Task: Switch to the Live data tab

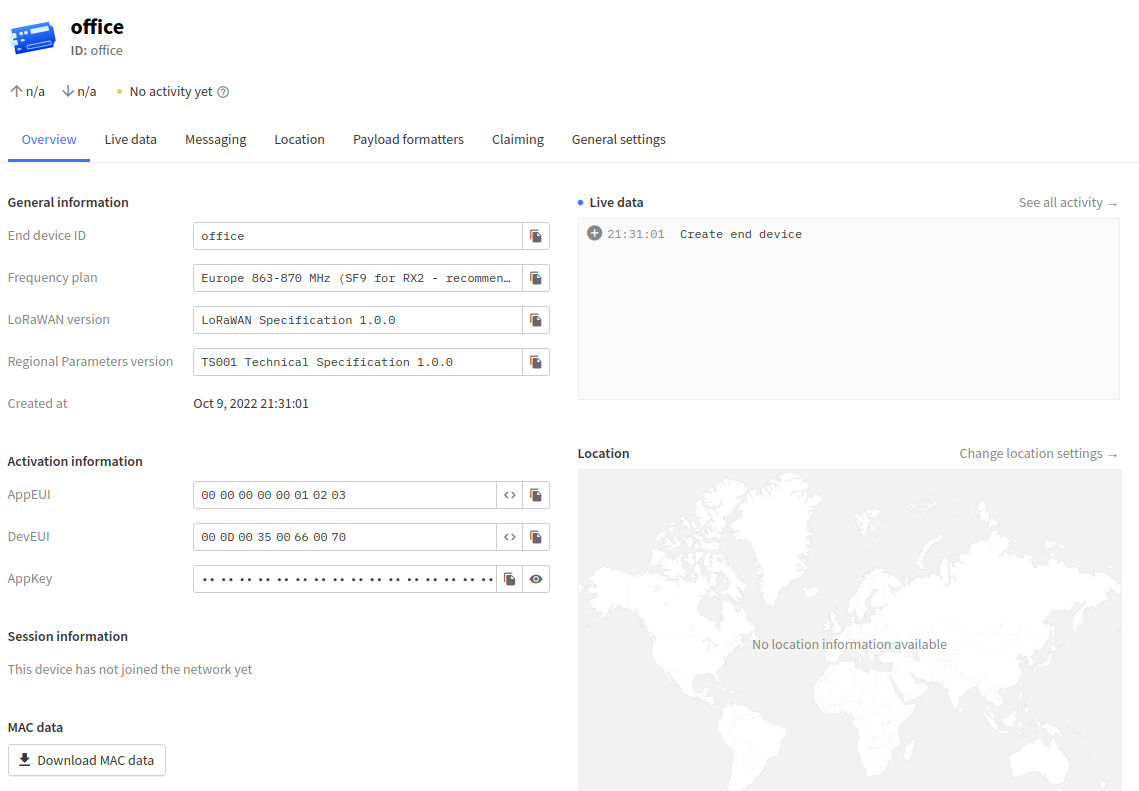Action: click(131, 140)
